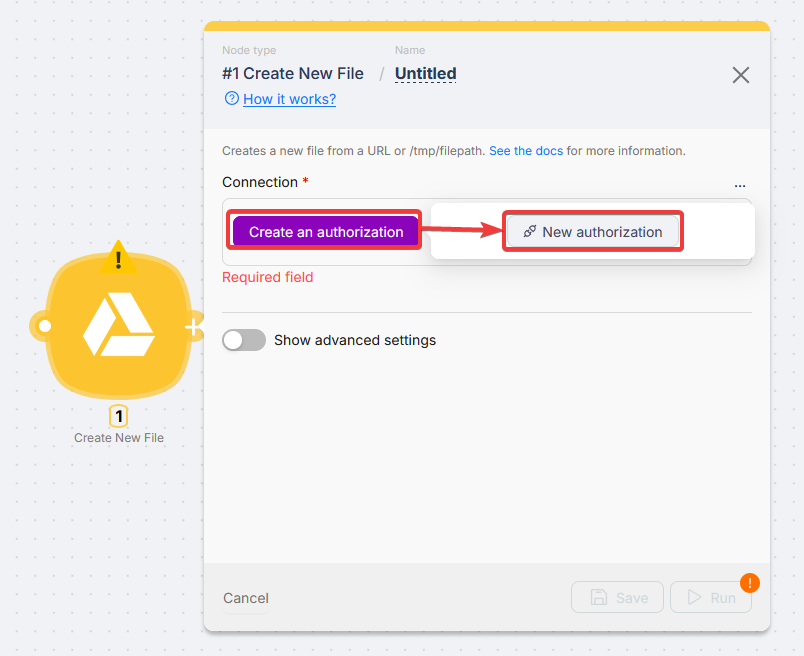Open the See the docs link

525,151
